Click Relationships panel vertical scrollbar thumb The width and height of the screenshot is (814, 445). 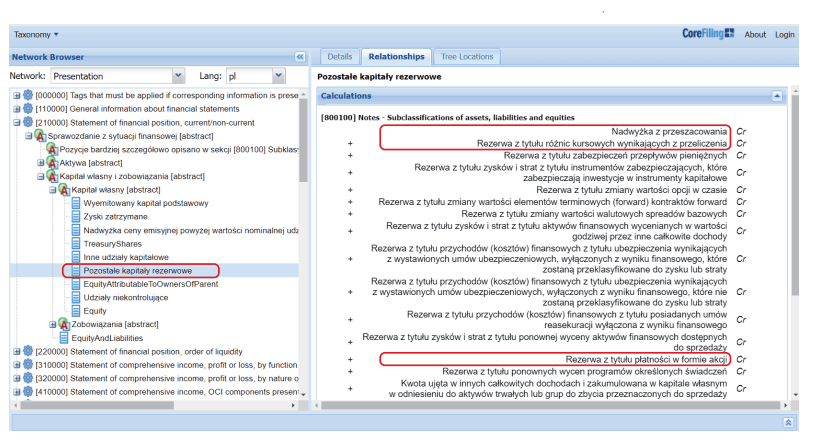pos(795,195)
